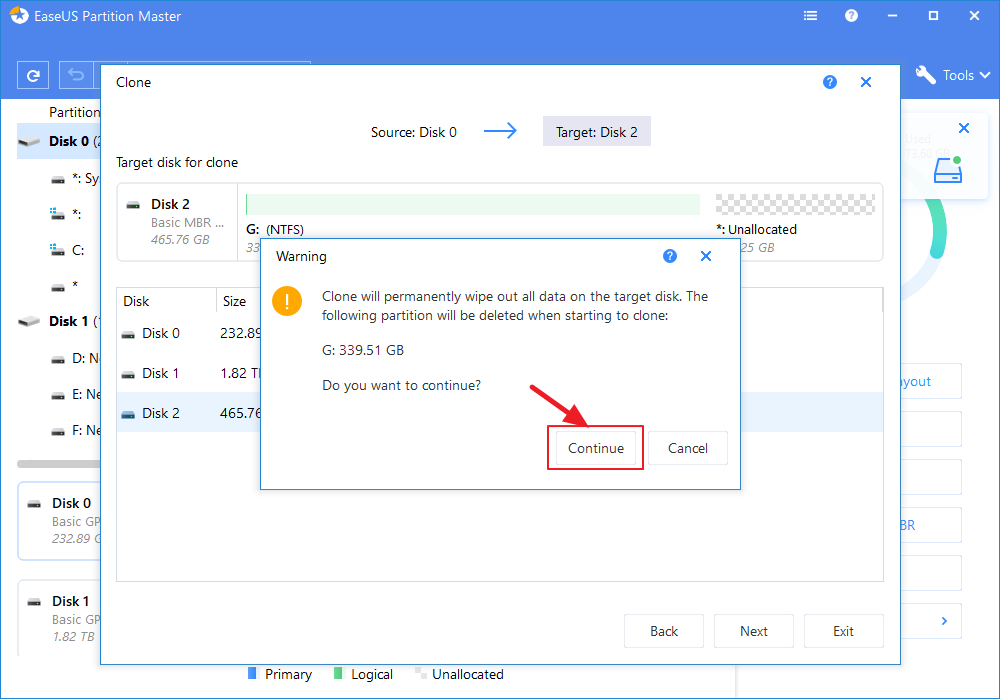
Task: Click the undo arrow in the toolbar
Action: point(75,75)
